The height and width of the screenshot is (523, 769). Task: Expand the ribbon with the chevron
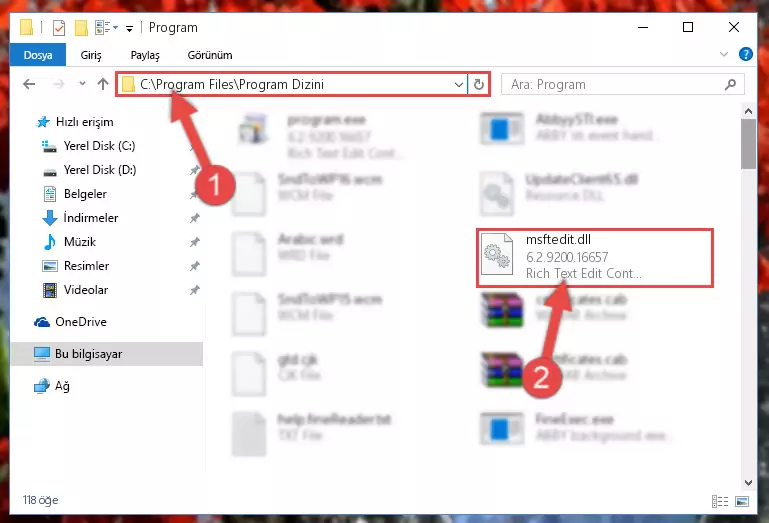[724, 54]
